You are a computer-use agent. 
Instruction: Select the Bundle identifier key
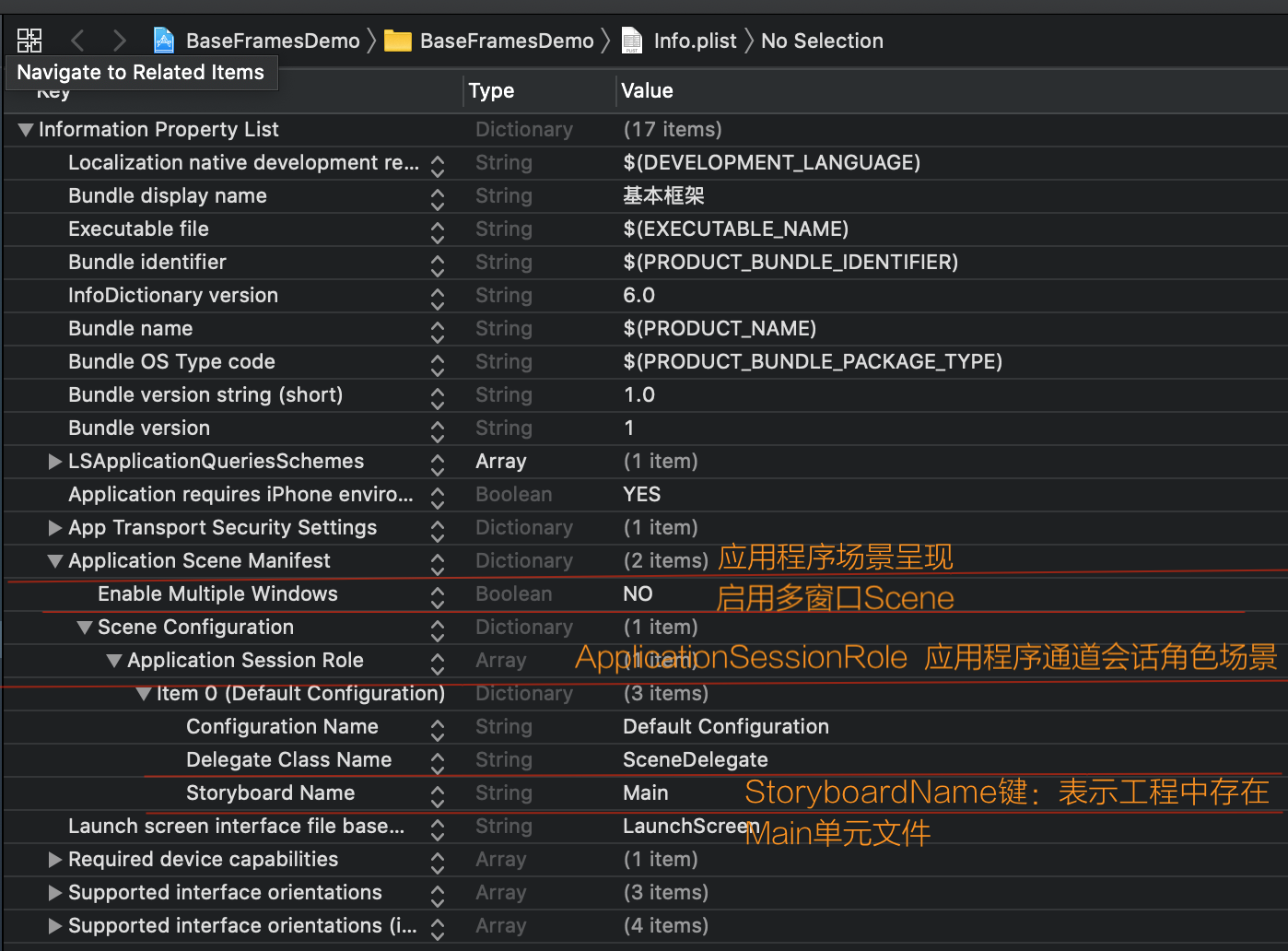click(147, 263)
